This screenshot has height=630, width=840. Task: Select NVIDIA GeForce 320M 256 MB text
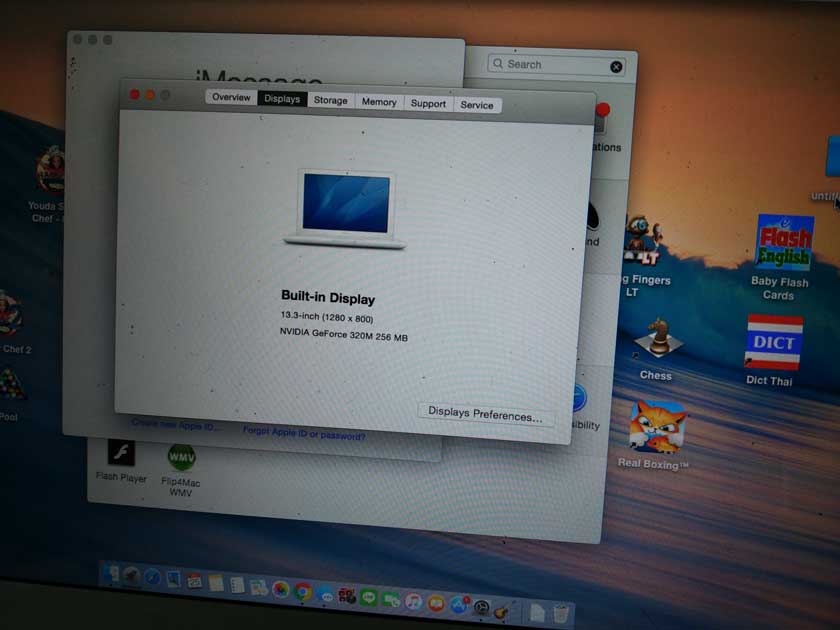(344, 335)
